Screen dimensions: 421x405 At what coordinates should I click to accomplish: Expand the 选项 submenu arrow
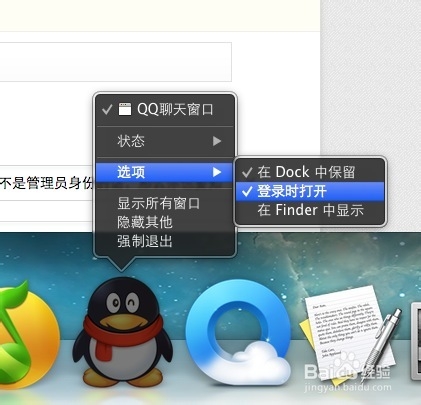217,172
